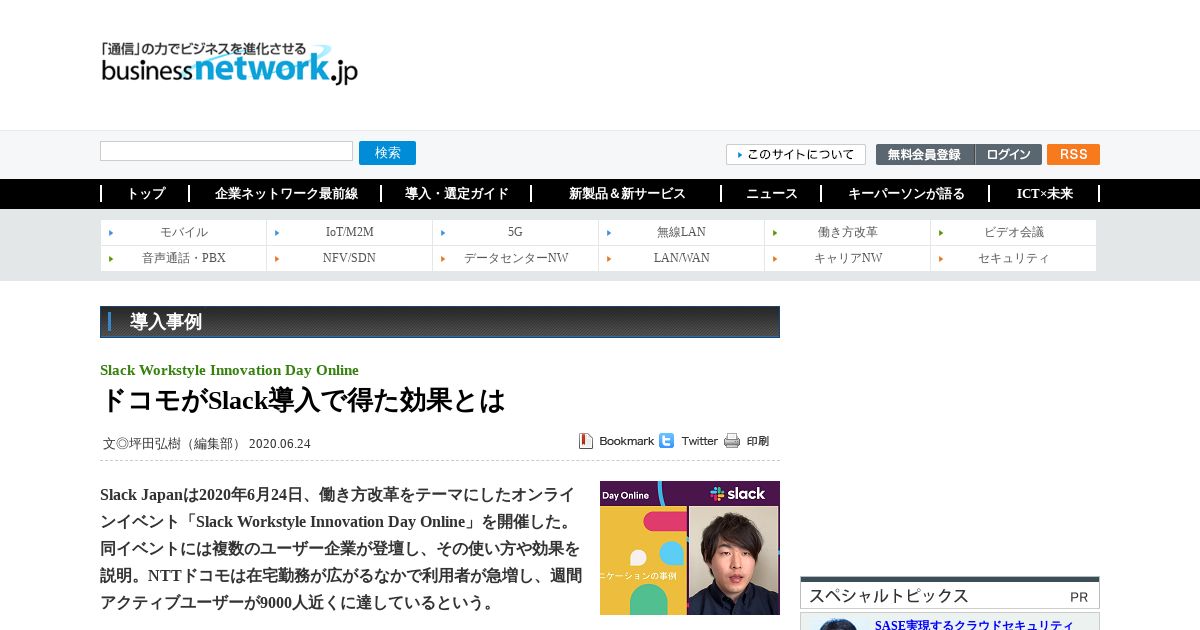The width and height of the screenshot is (1200, 630).
Task: Open 導入・選定ガイド menu item
Action: pos(456,194)
